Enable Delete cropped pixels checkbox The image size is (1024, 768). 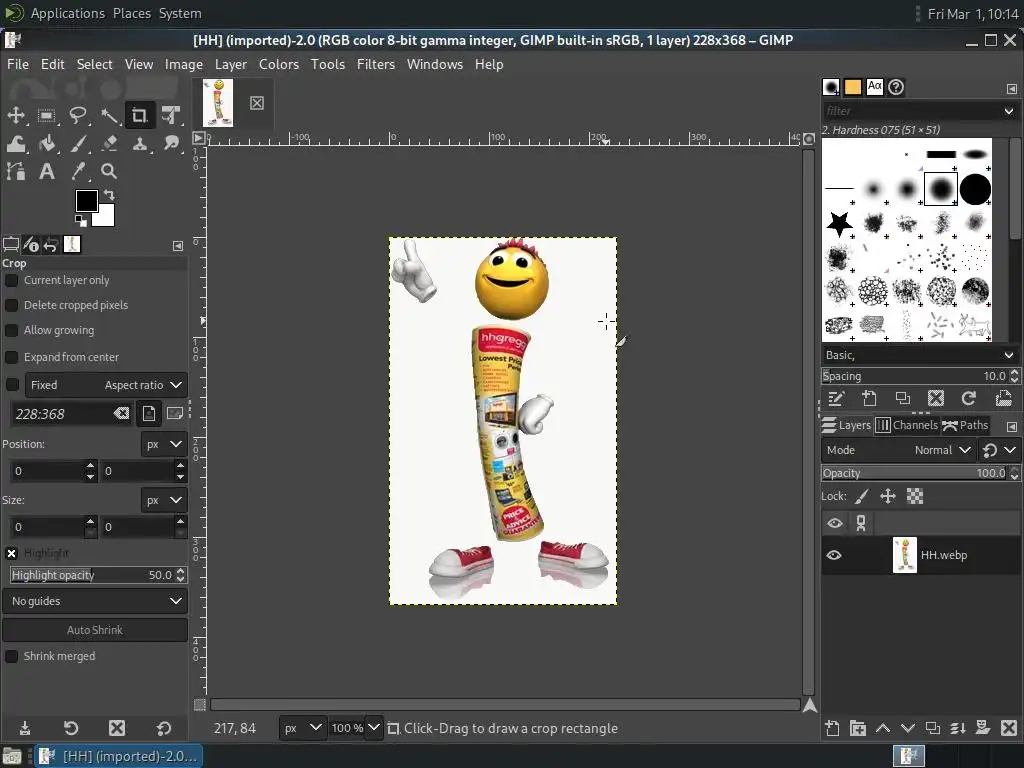[x=11, y=305]
